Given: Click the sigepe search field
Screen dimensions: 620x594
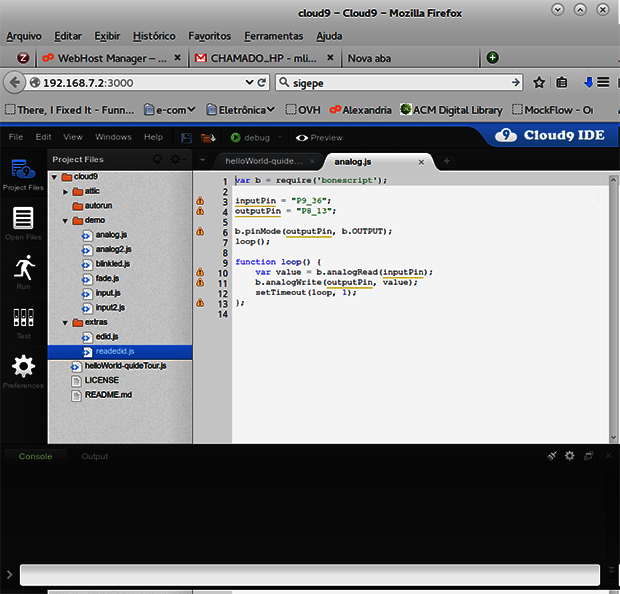Looking at the screenshot, I should 400,83.
